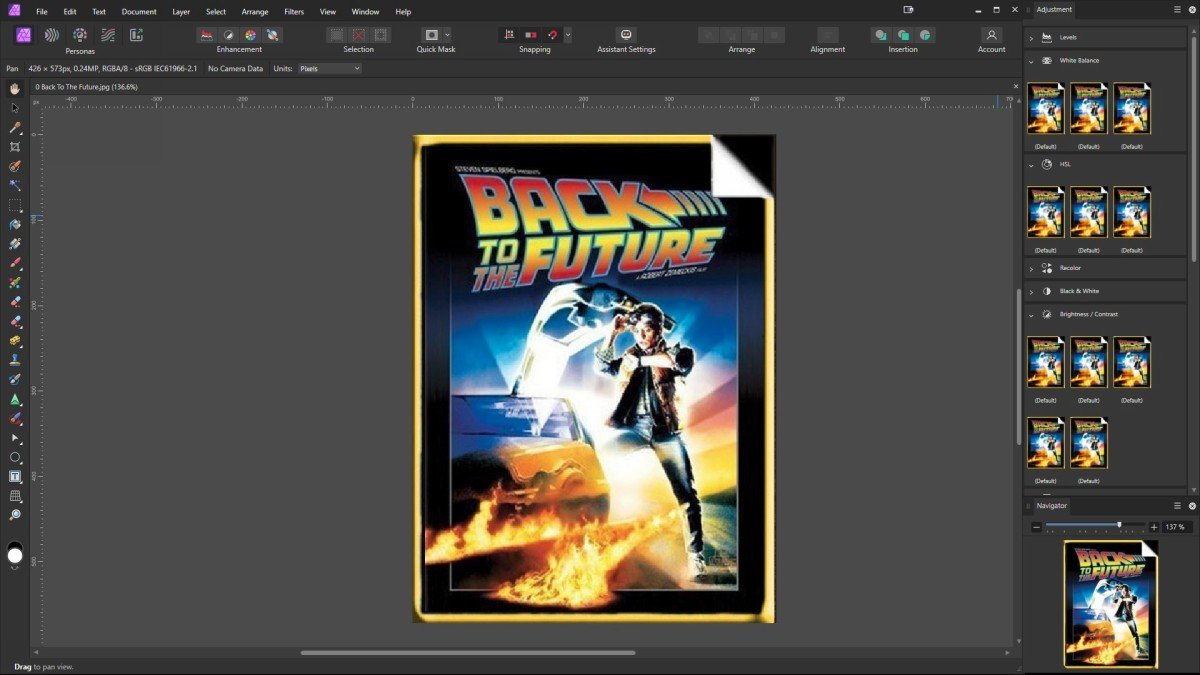
Task: Toggle Snapping magnet icon
Action: pos(553,34)
